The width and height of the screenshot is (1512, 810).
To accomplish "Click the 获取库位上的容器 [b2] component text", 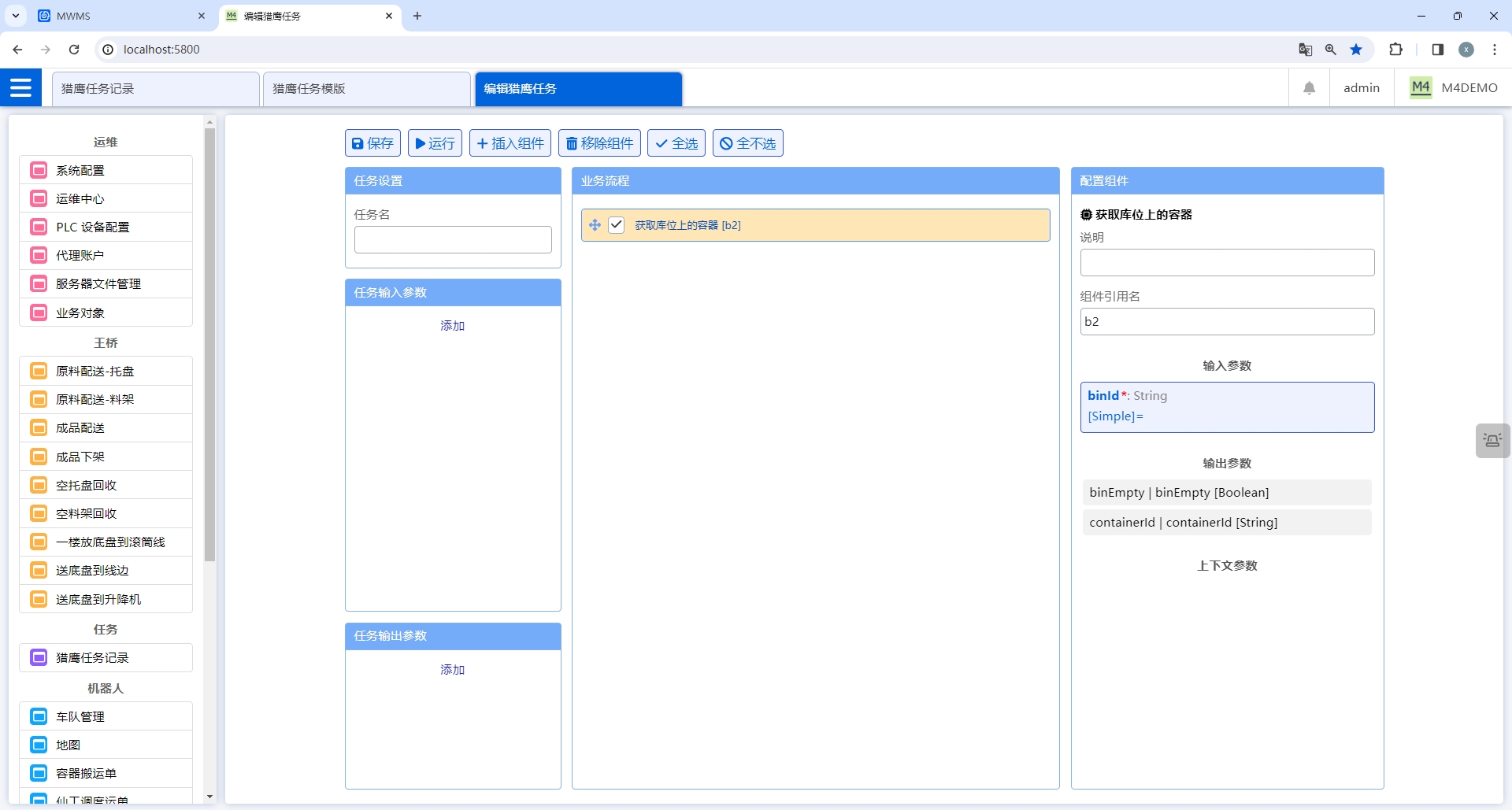I will coord(687,225).
